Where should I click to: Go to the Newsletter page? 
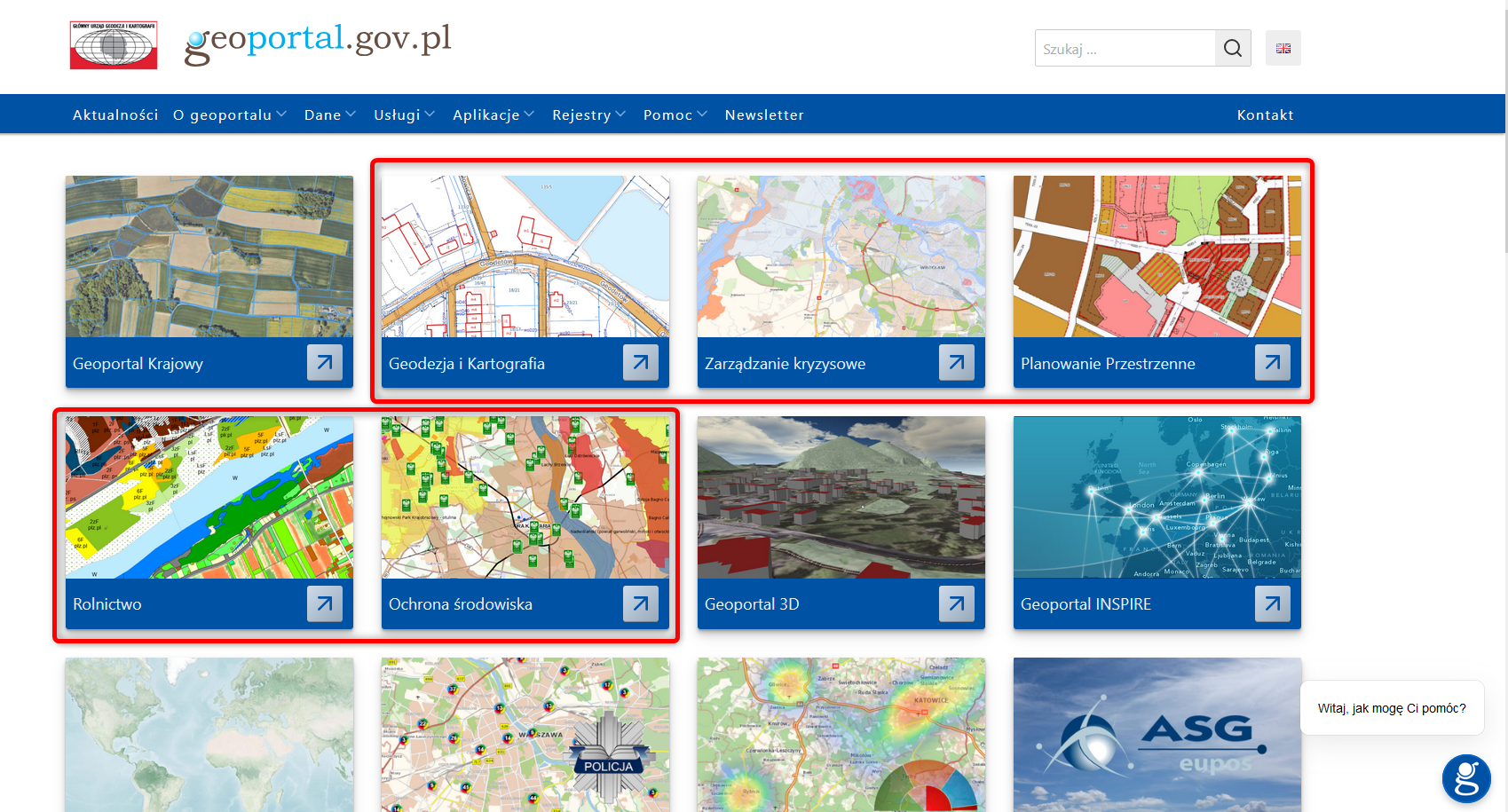pyautogui.click(x=764, y=114)
